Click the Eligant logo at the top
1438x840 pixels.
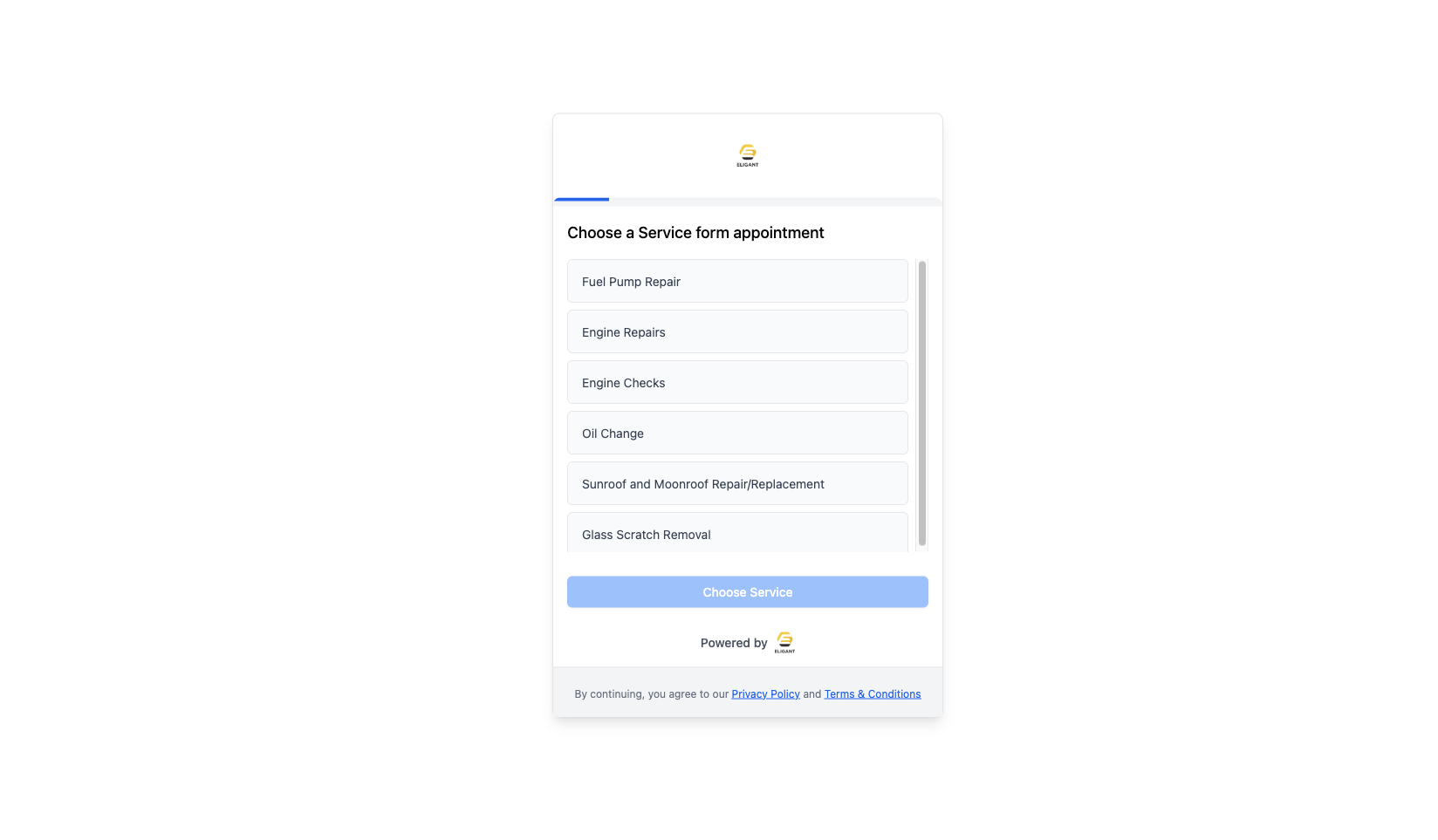747,155
